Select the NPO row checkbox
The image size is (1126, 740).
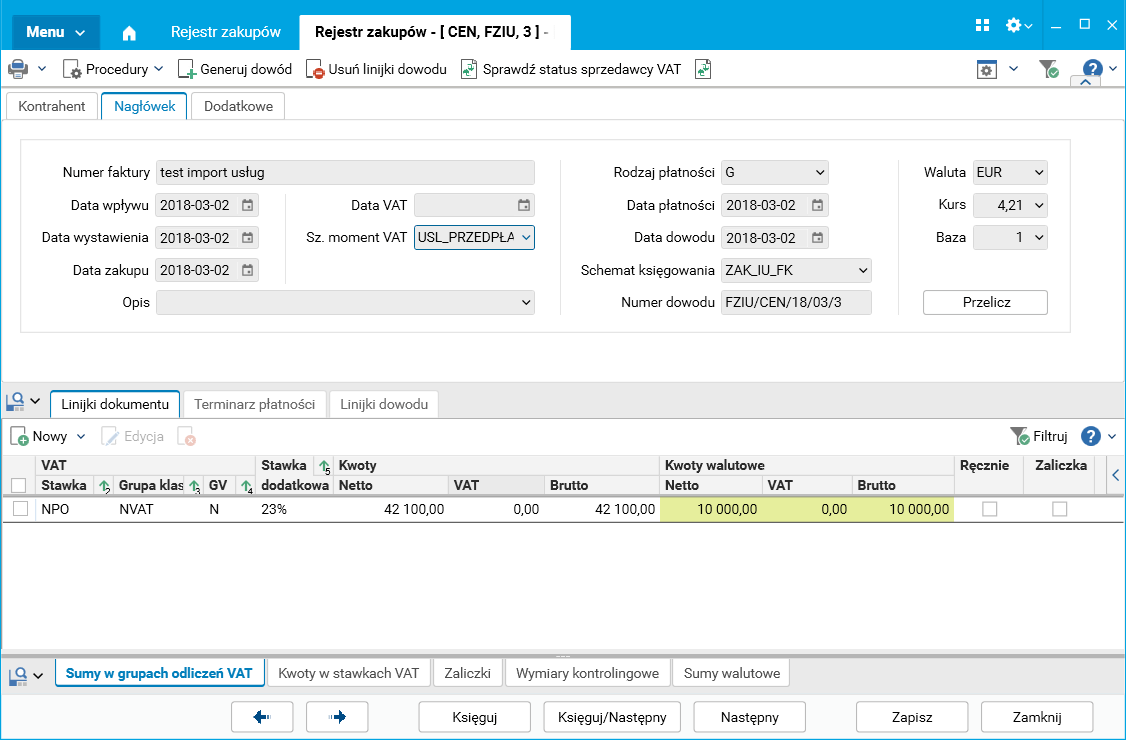[20, 509]
